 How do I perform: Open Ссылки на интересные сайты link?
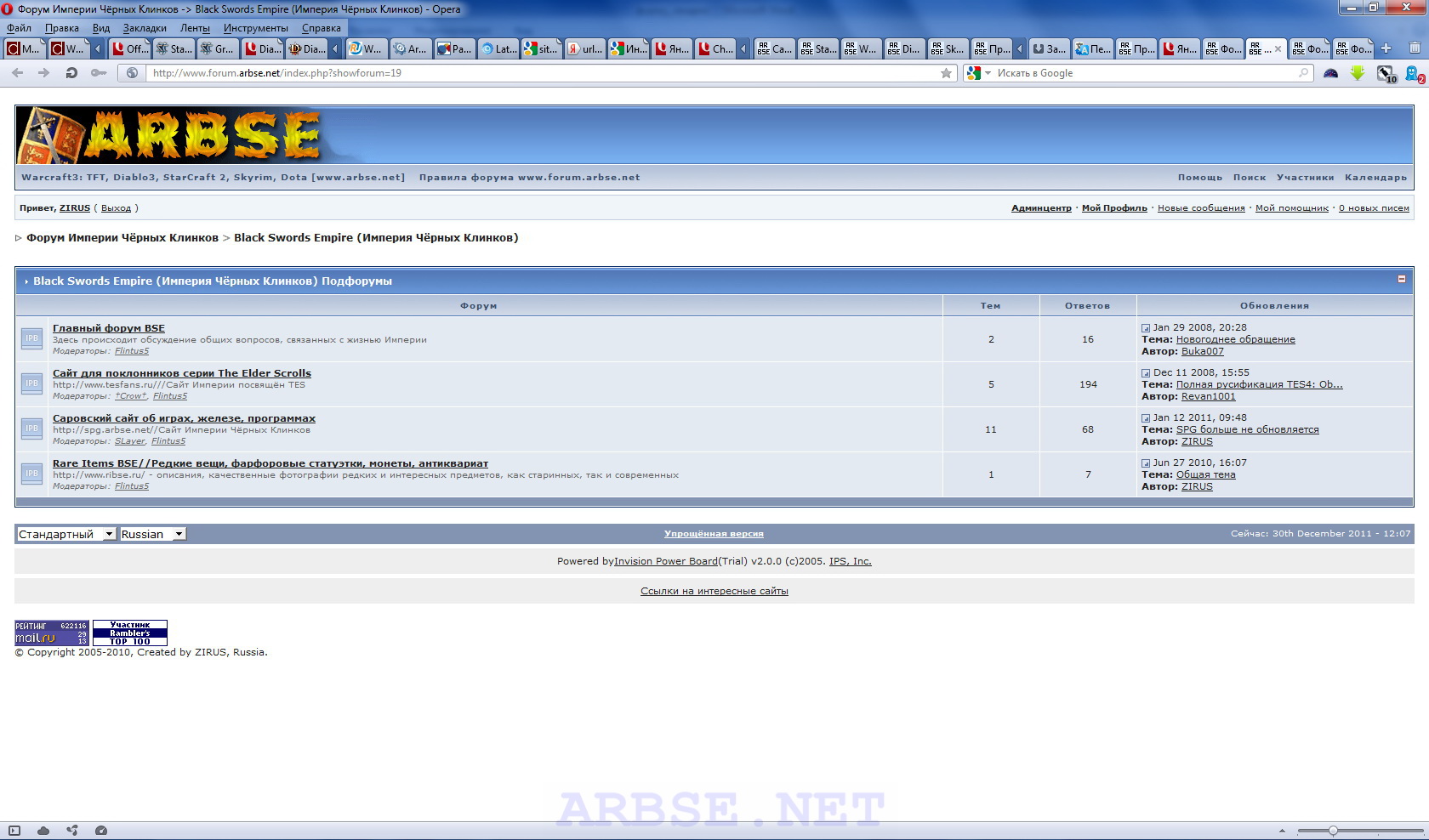point(714,591)
